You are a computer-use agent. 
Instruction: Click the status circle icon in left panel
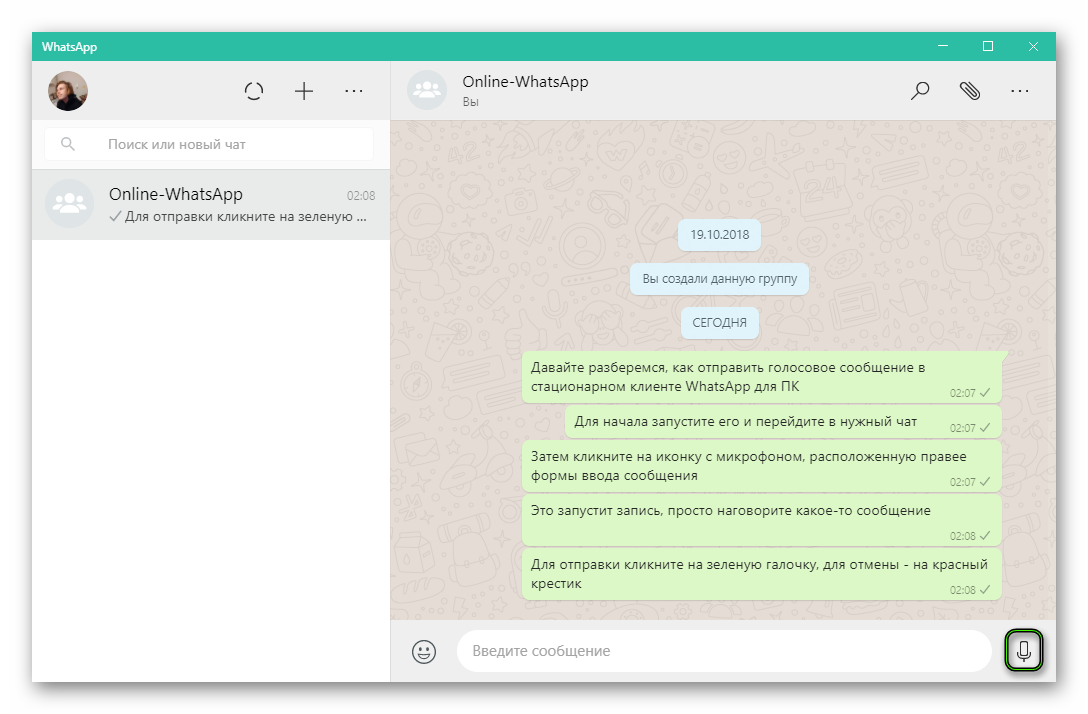[254, 91]
